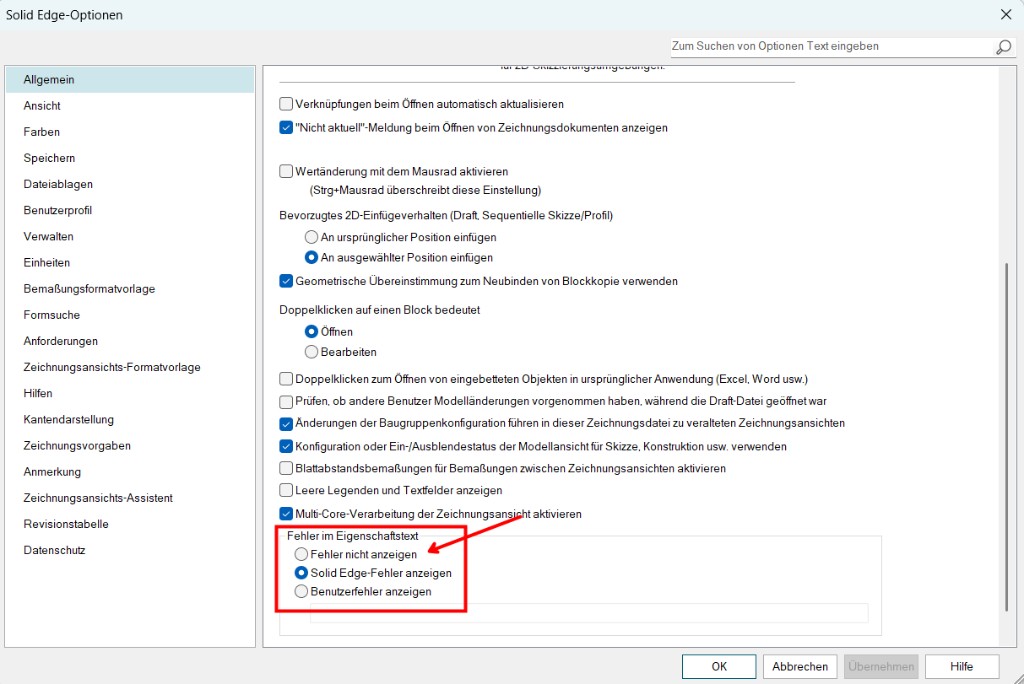
Task: Select Solid Edge-Fehler anzeigen
Action: [301, 573]
